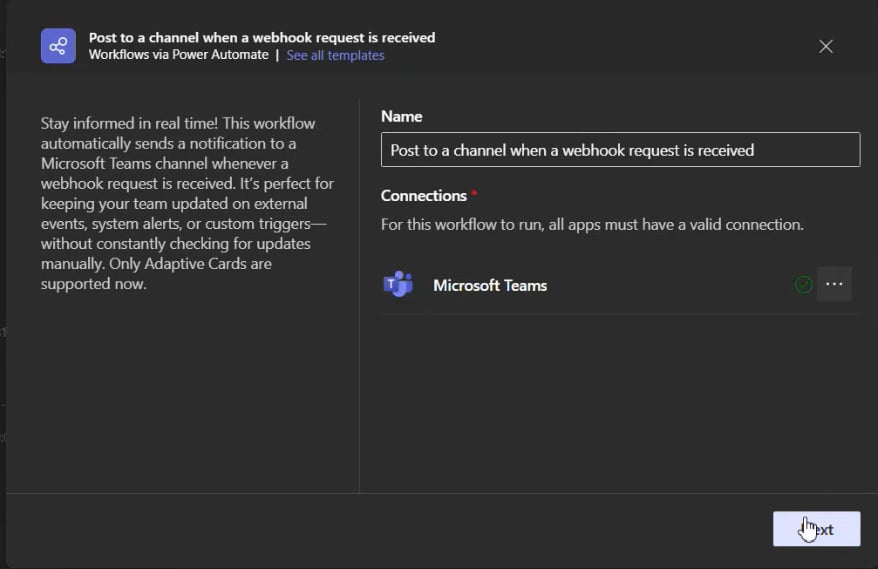878x569 pixels.
Task: Click the 'For this workflow to run' note
Action: click(592, 225)
